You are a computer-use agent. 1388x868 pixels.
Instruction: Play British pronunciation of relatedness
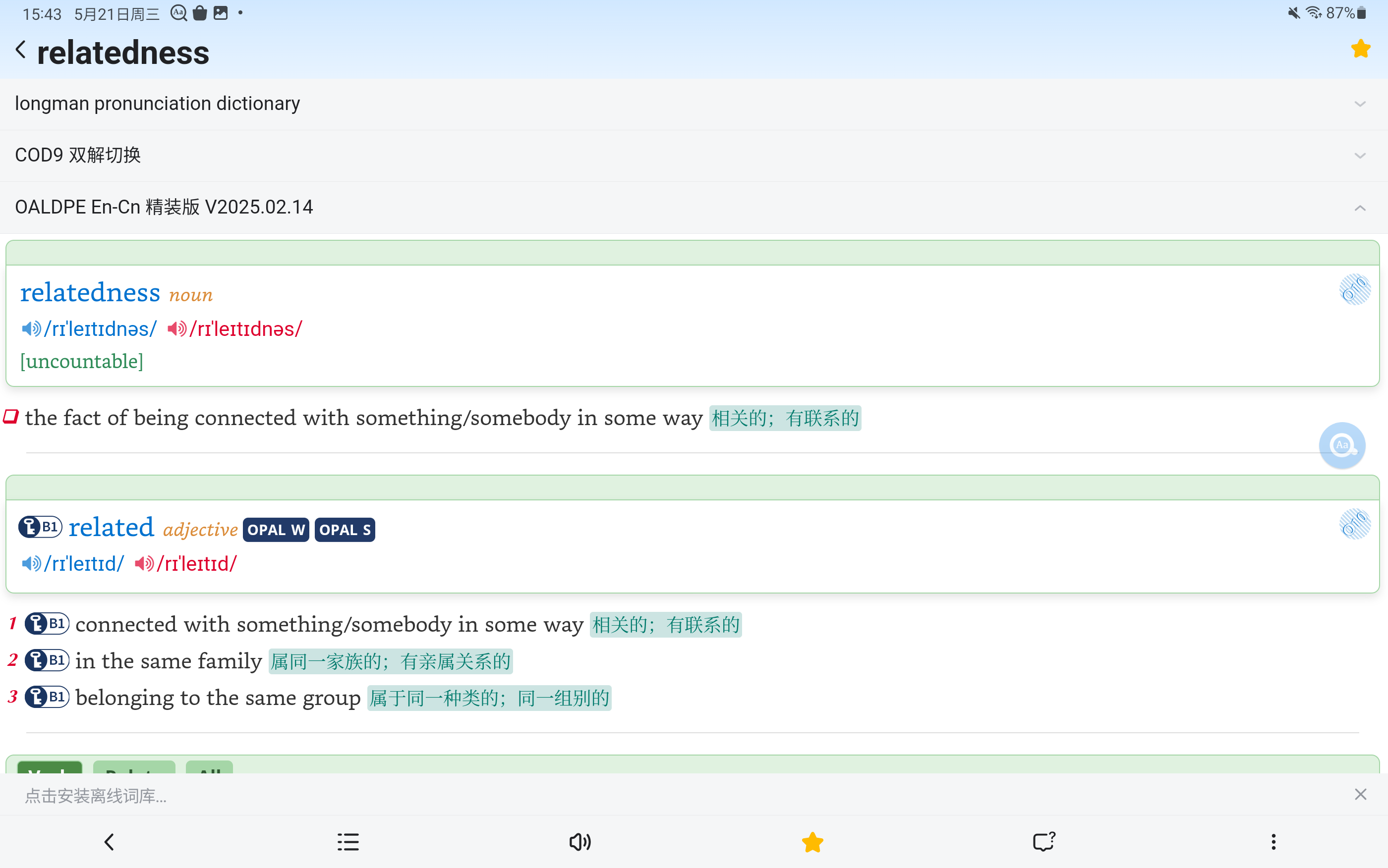click(x=31, y=329)
